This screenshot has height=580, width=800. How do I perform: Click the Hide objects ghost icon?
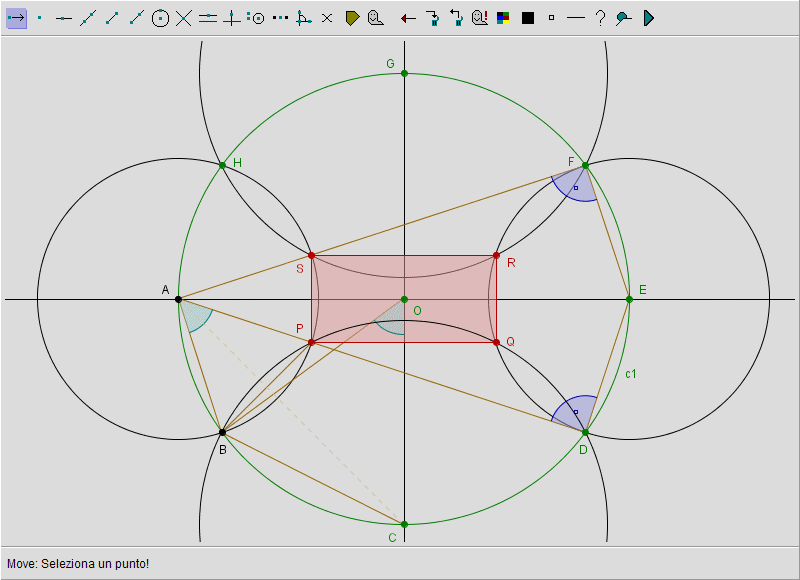coord(376,18)
